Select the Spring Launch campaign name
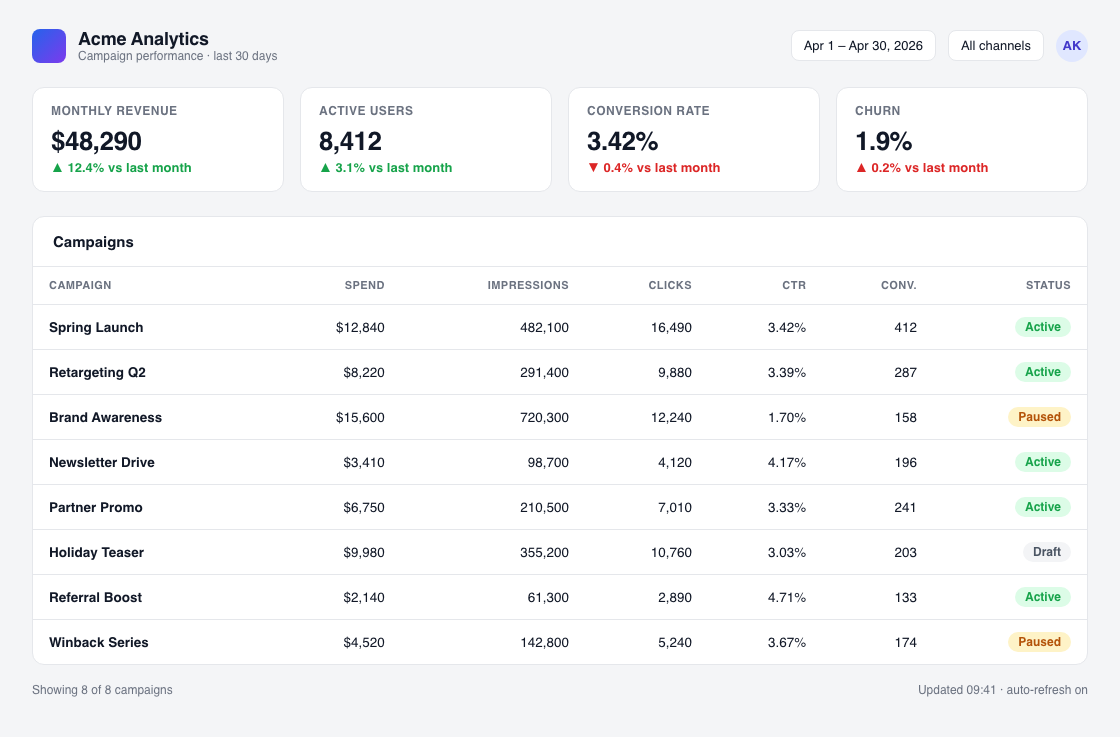 click(x=96, y=327)
